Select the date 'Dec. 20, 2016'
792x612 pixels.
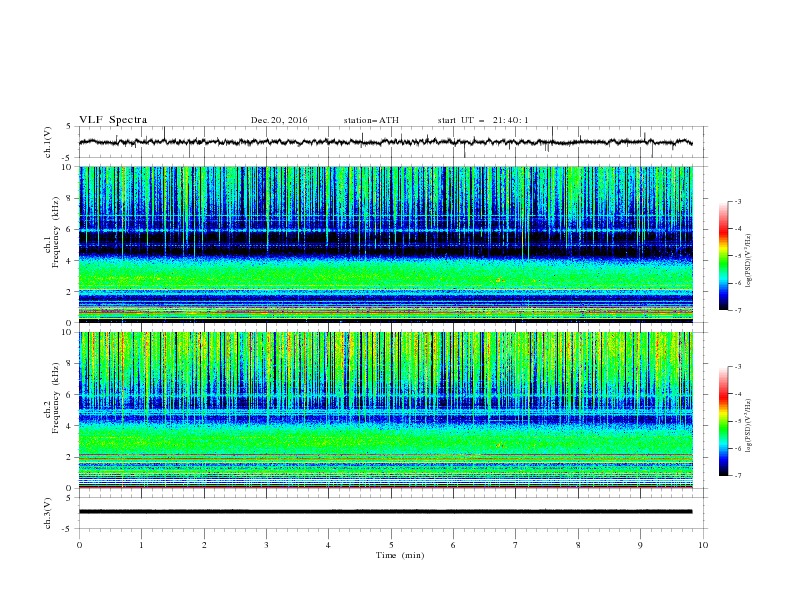279,120
